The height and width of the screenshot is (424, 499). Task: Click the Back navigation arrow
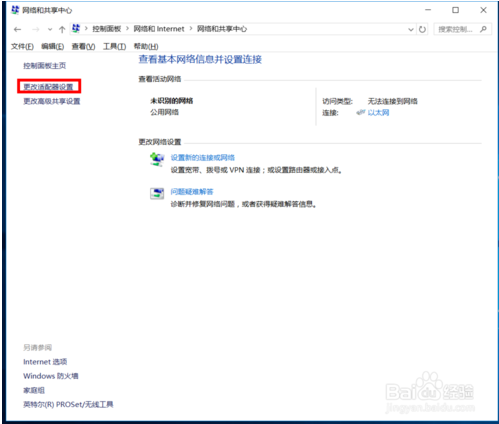[18, 30]
